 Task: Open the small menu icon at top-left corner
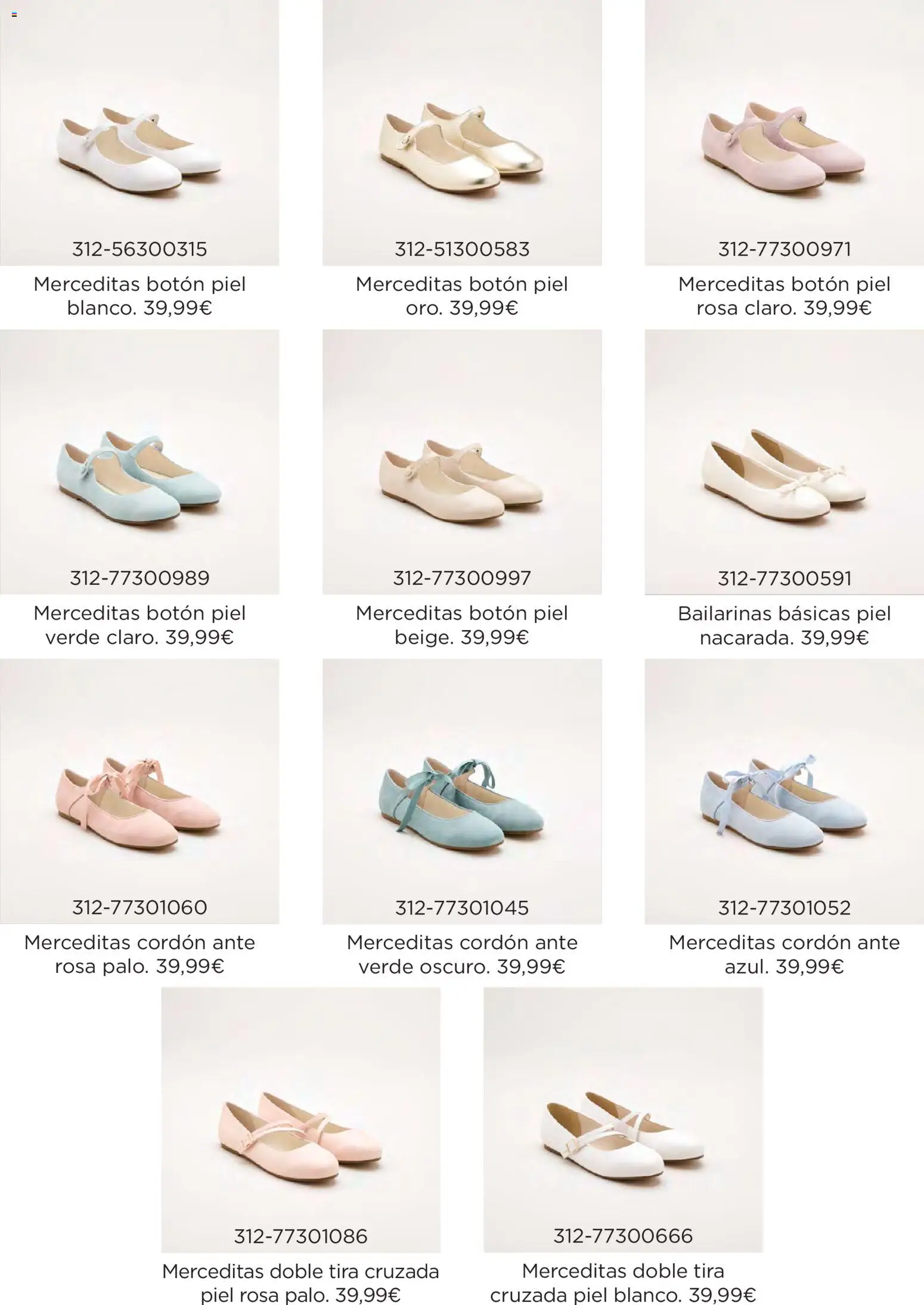[14, 14]
